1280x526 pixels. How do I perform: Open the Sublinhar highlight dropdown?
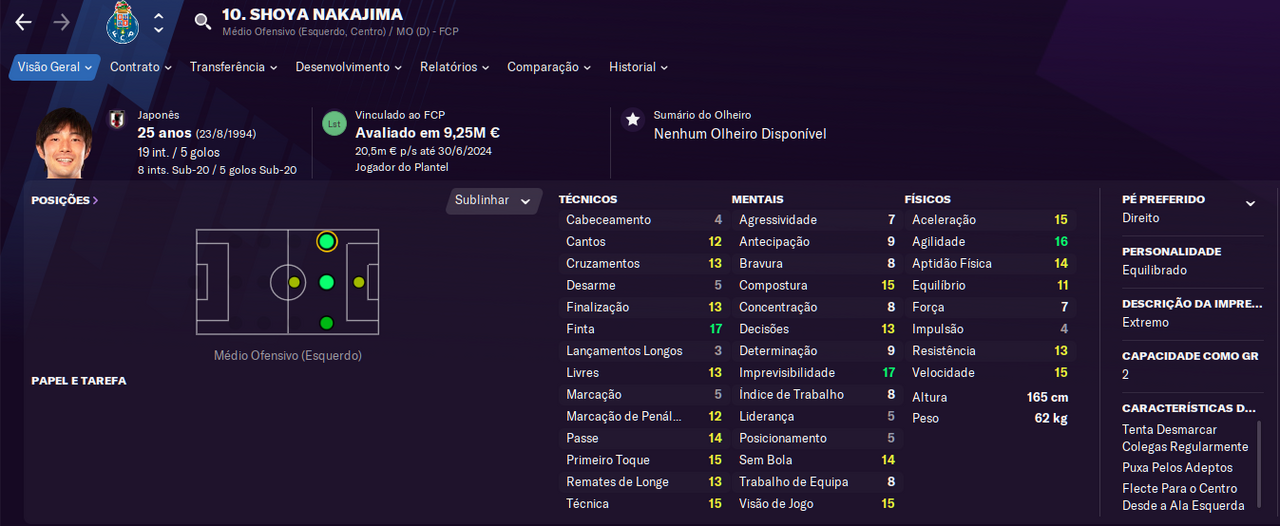click(492, 200)
